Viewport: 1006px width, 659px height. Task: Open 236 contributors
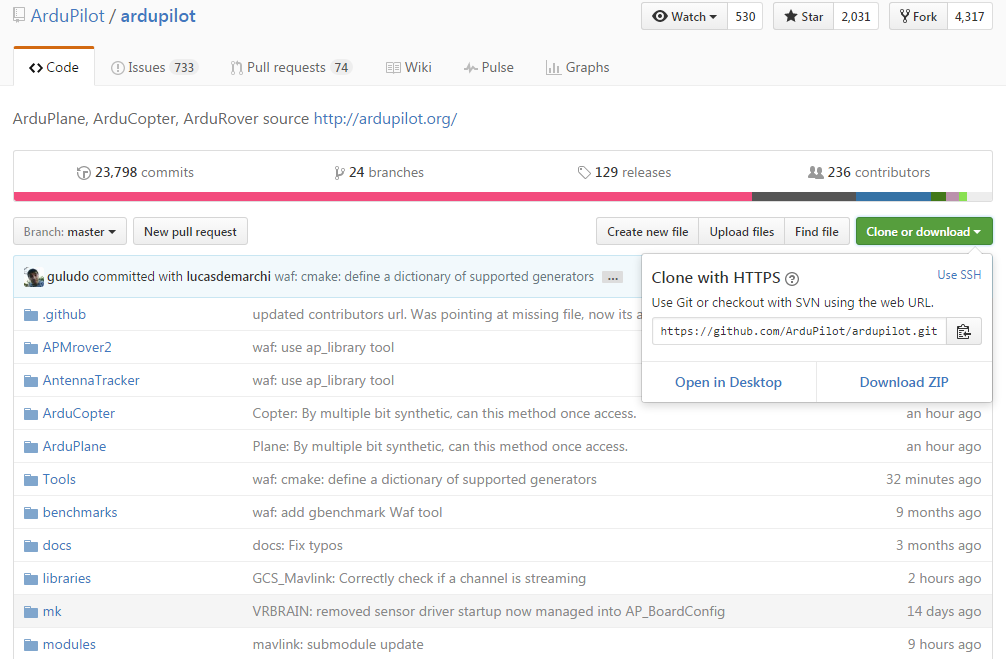(x=869, y=173)
